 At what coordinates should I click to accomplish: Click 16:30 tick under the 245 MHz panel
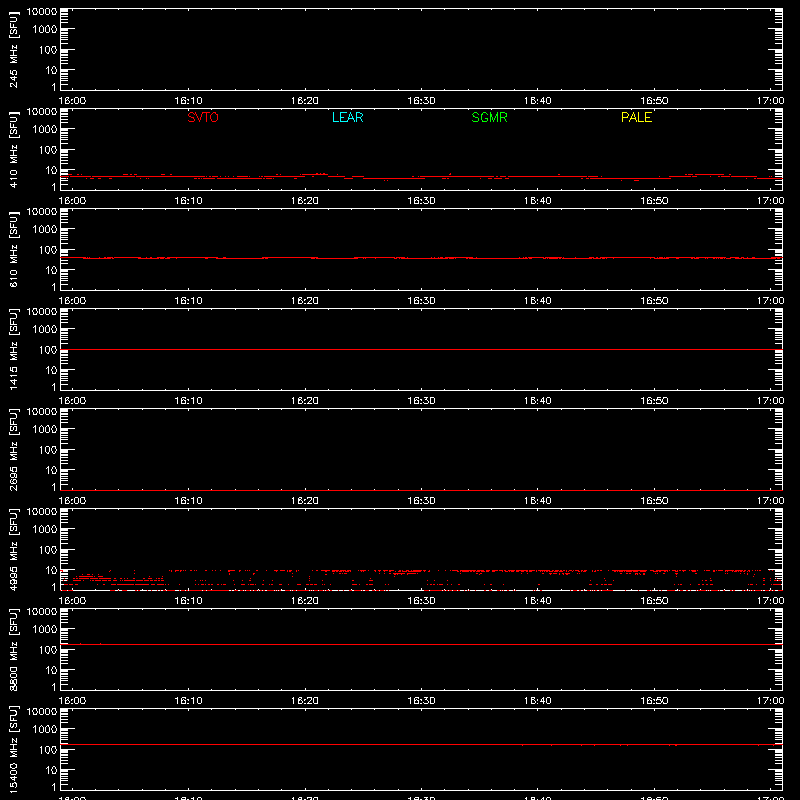point(421,101)
